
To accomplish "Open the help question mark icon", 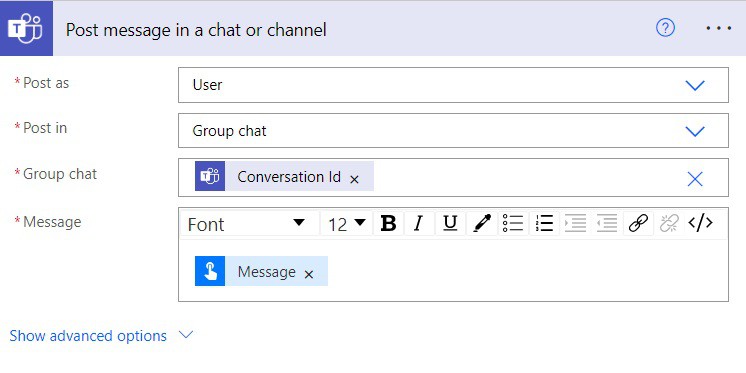I will tap(665, 29).
